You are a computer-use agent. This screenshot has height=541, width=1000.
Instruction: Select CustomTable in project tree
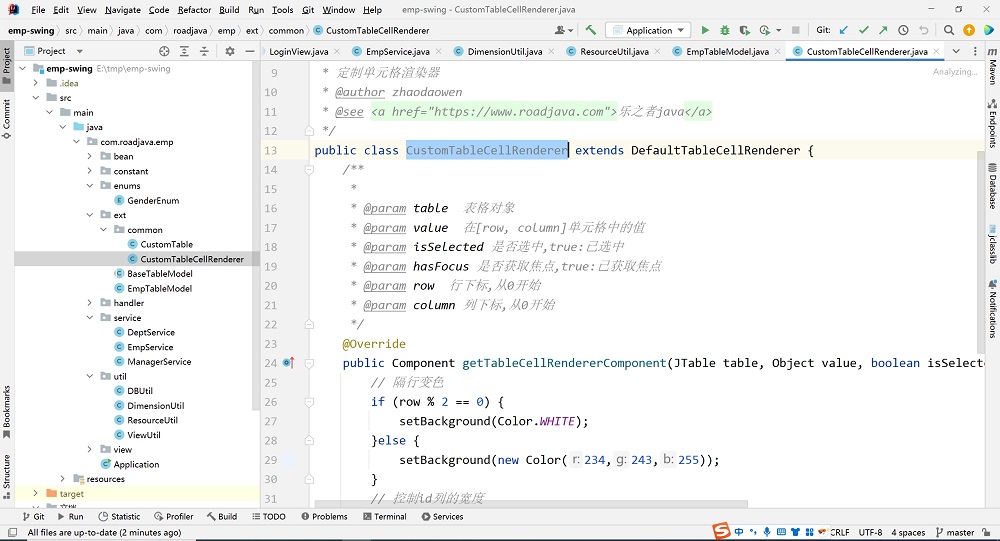[166, 244]
